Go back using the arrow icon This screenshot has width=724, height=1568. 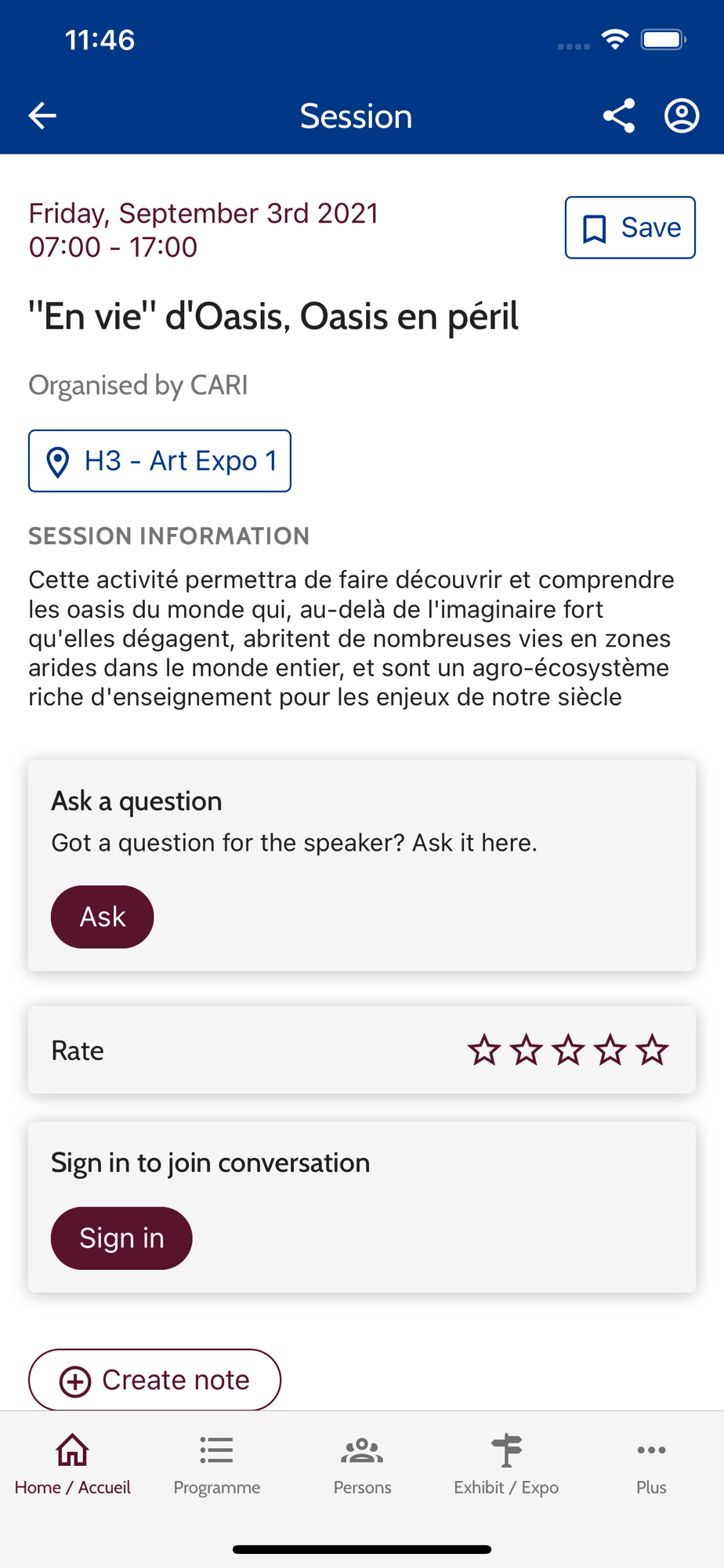(42, 116)
